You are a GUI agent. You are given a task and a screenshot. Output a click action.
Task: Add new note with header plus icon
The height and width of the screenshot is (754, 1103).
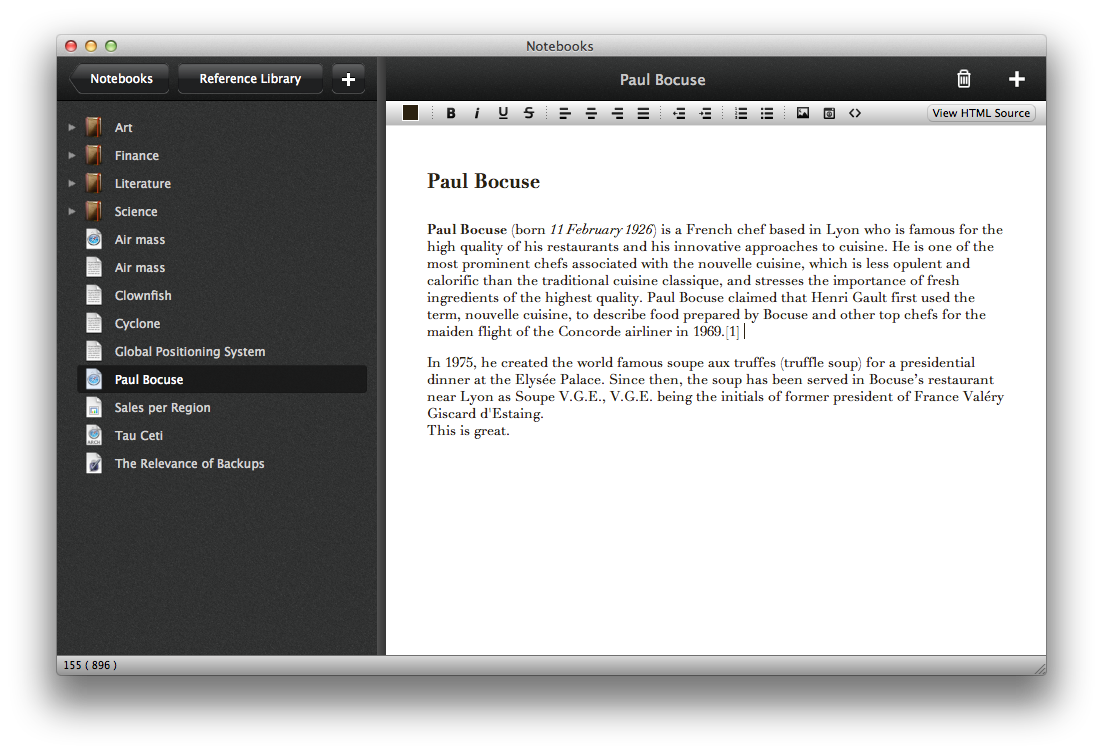click(1016, 79)
